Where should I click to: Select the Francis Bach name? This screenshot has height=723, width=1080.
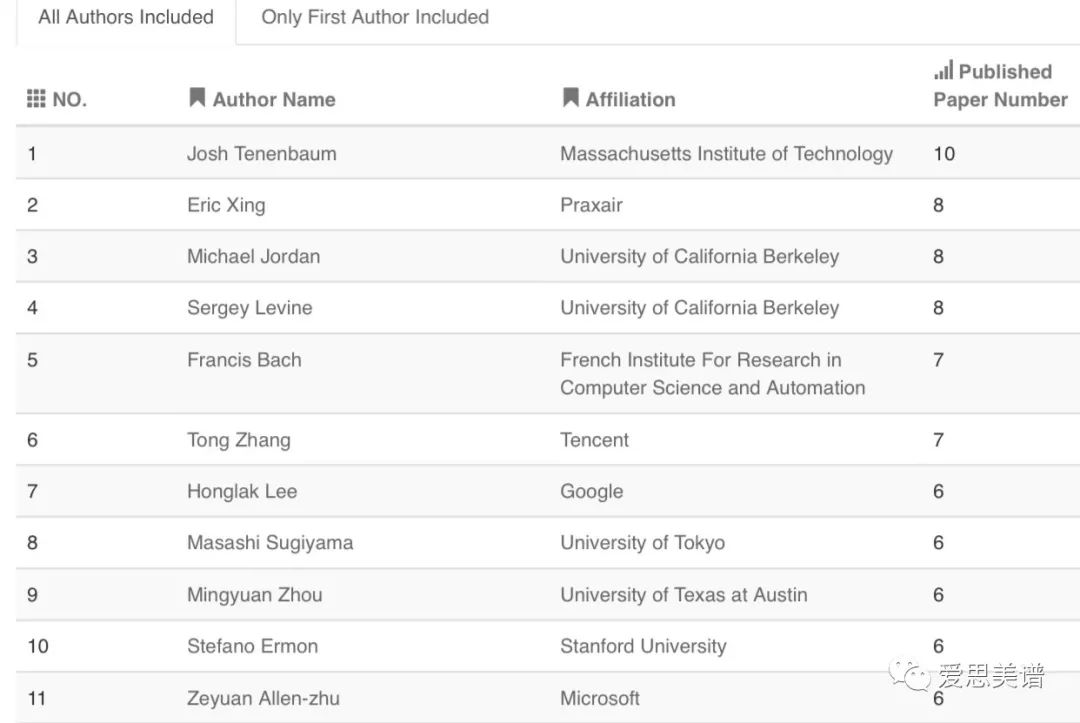click(x=244, y=360)
